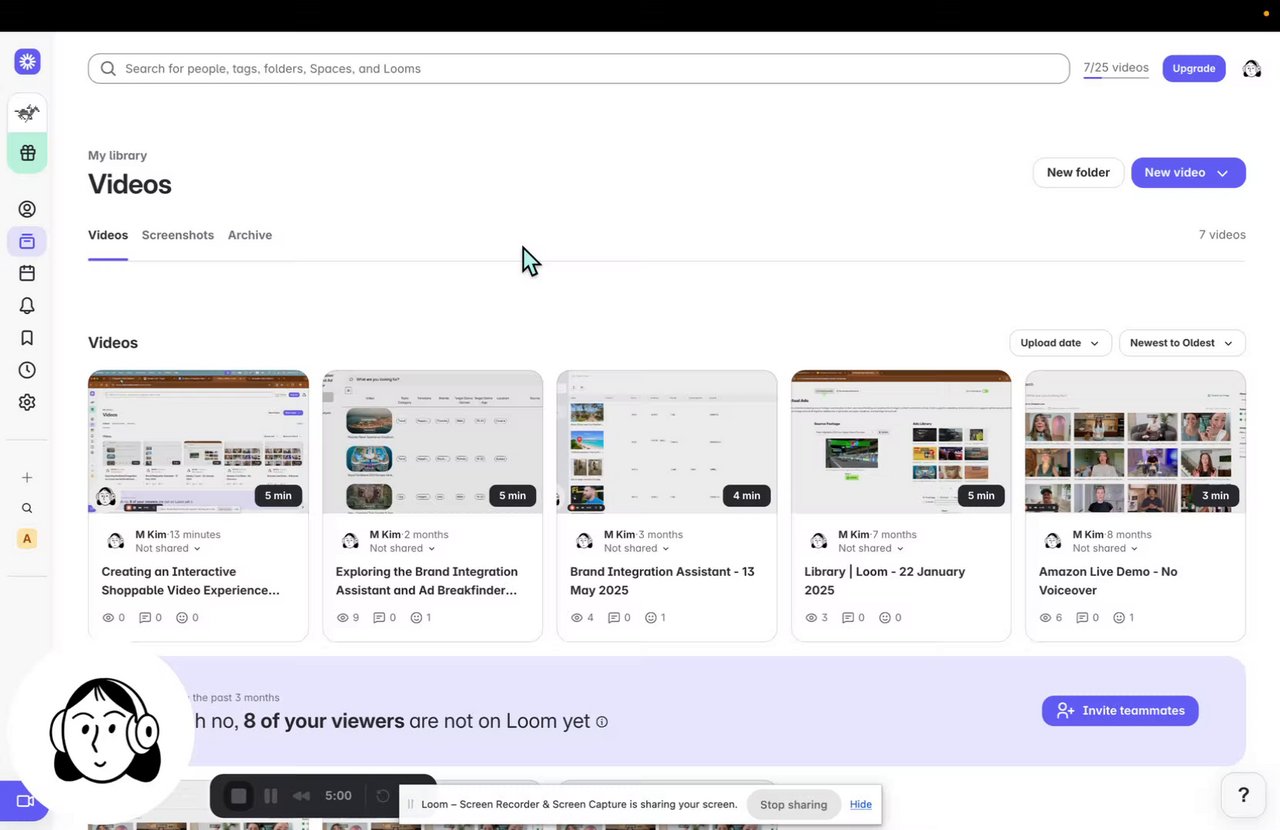Switch to the Screenshots tab
The image size is (1280, 830).
[x=178, y=235]
